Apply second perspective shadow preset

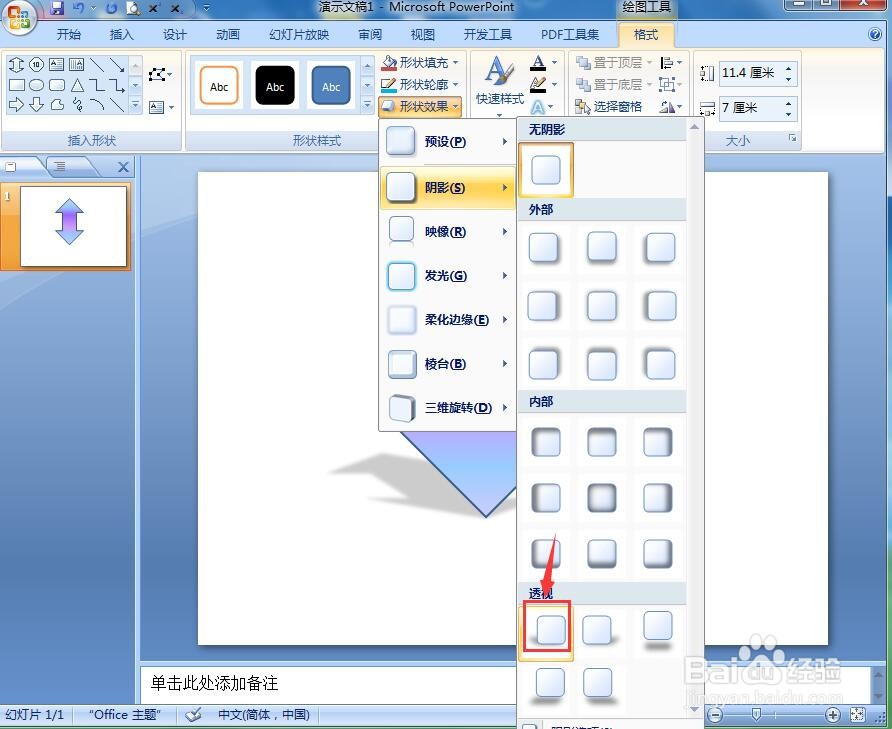(598, 631)
